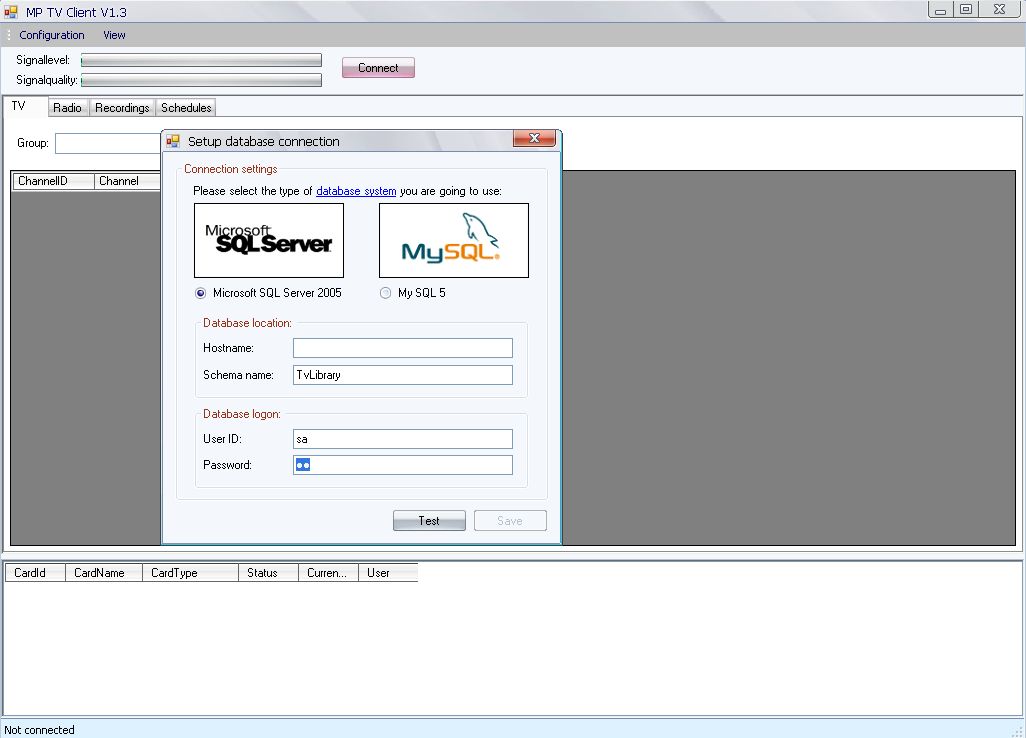The height and width of the screenshot is (738, 1026).
Task: Click the Test button
Action: [x=429, y=521]
